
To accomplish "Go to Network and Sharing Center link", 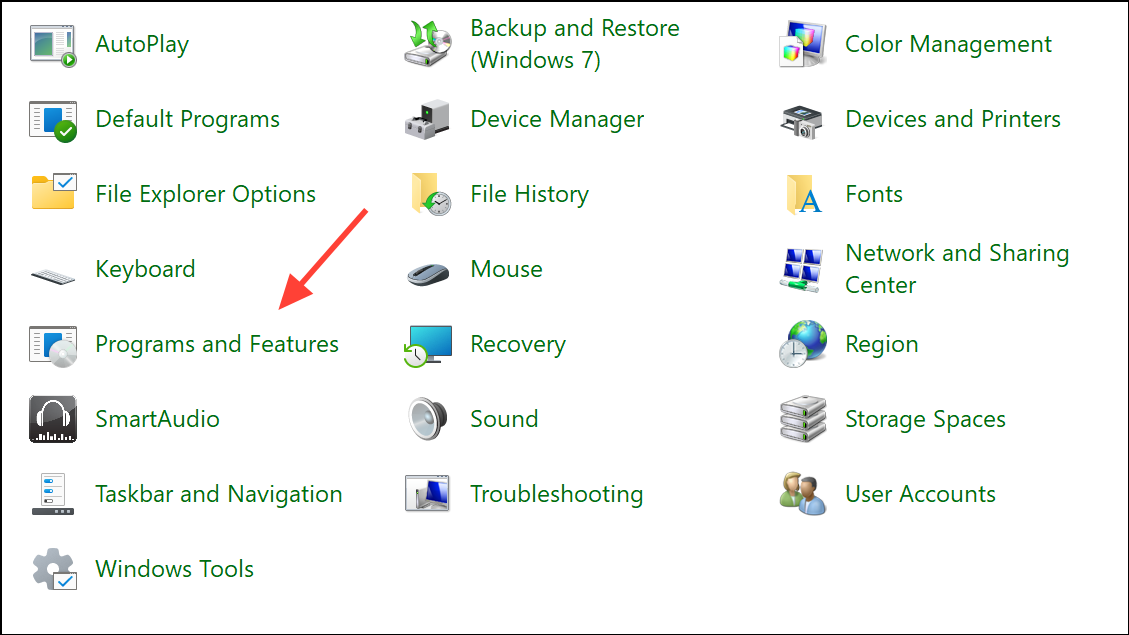I will coord(956,269).
